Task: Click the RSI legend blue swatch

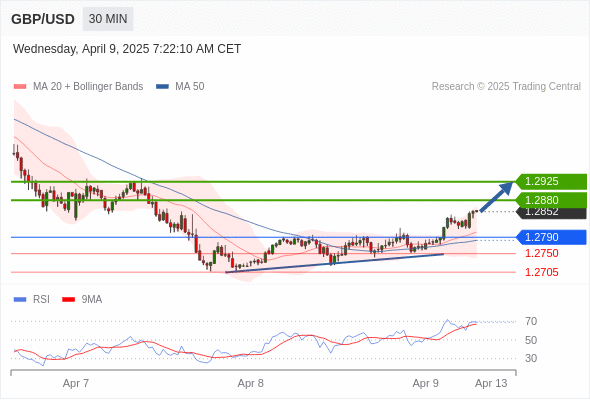Action: 20,300
